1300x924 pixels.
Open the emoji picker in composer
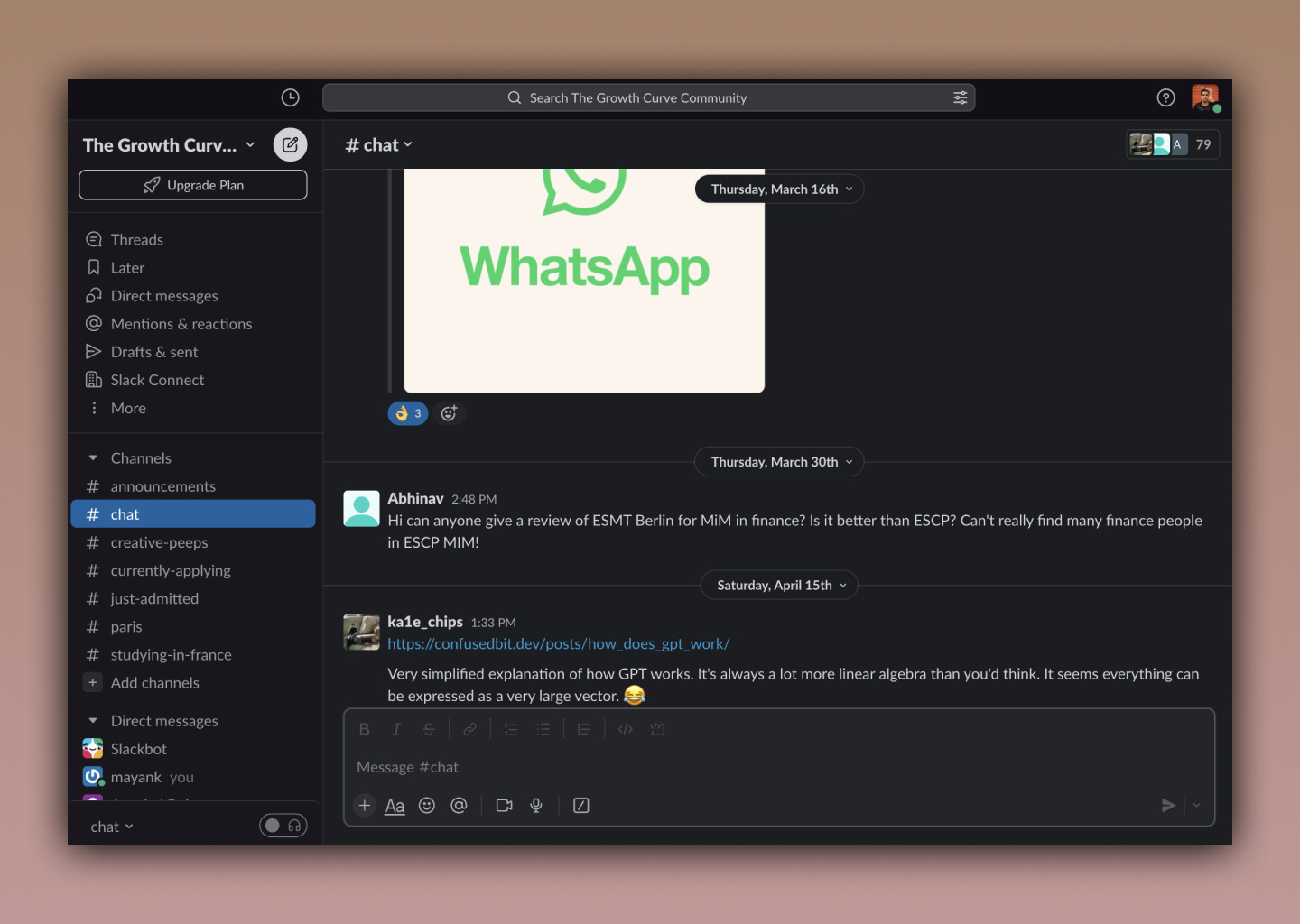coord(427,806)
